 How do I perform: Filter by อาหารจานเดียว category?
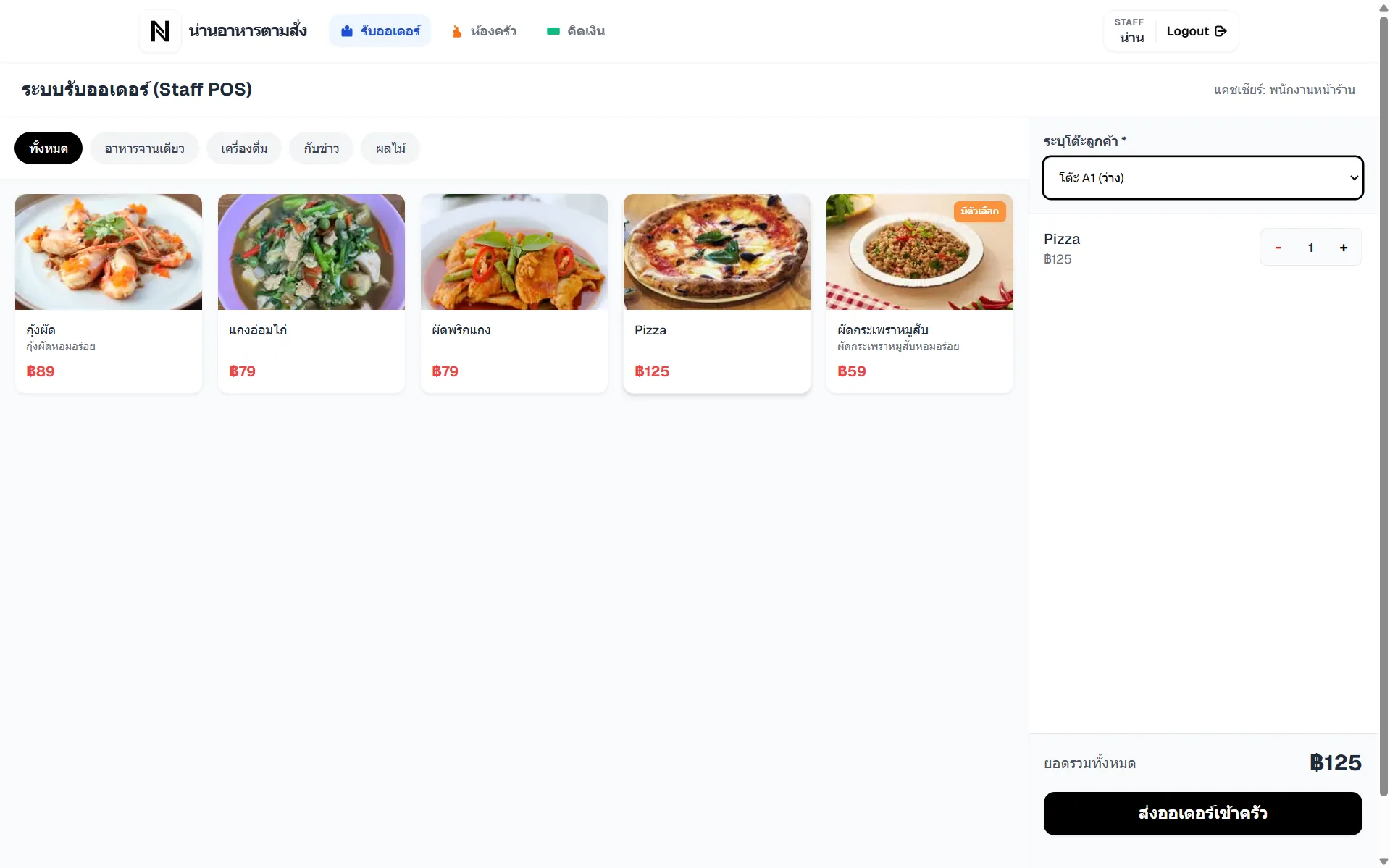(x=144, y=148)
